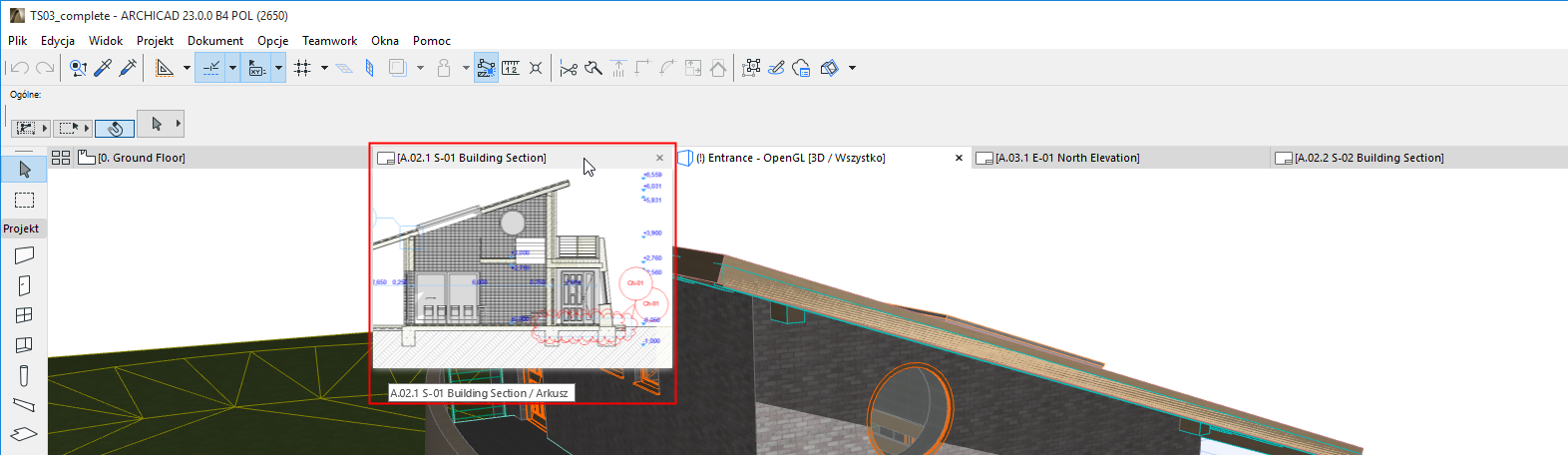Image resolution: width=1568 pixels, height=455 pixels.
Task: Select the Pick Up Parameters eyedropper tool
Action: click(103, 68)
